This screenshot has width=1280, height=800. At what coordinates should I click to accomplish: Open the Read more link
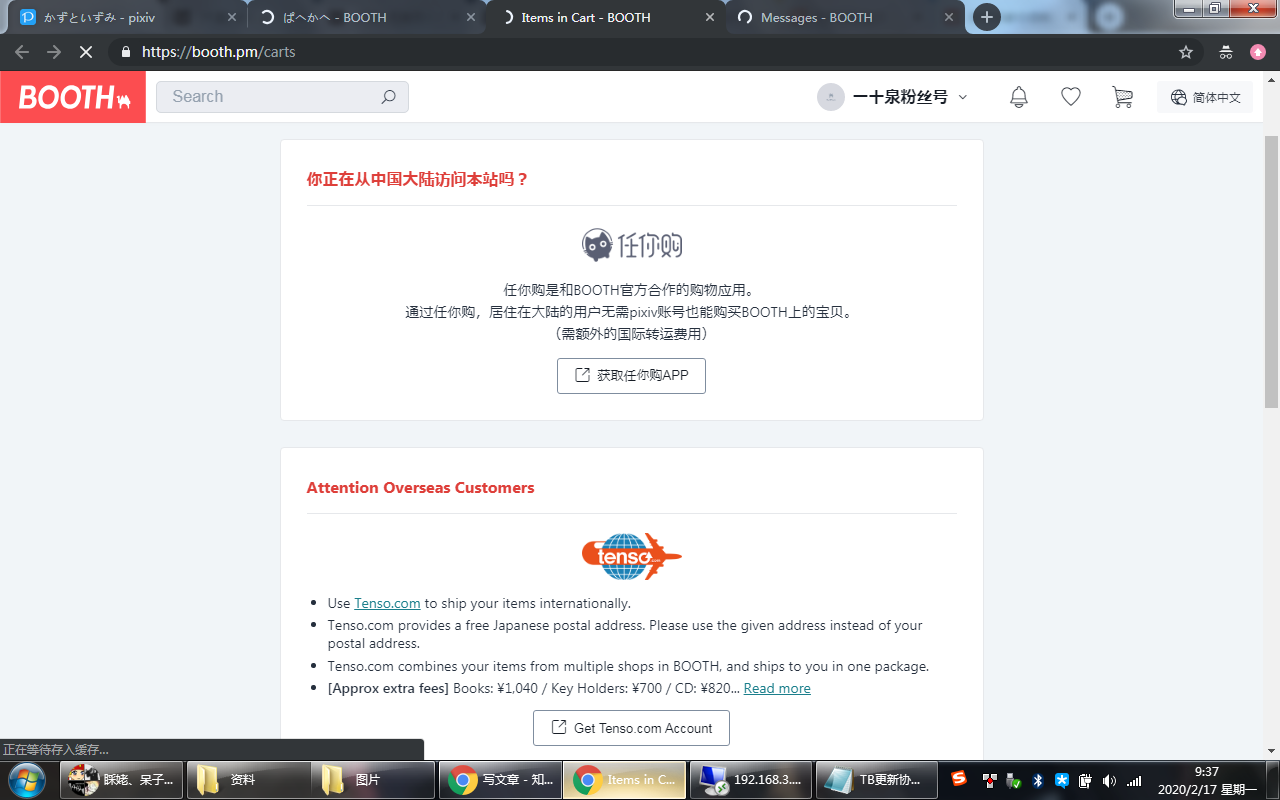coord(777,688)
